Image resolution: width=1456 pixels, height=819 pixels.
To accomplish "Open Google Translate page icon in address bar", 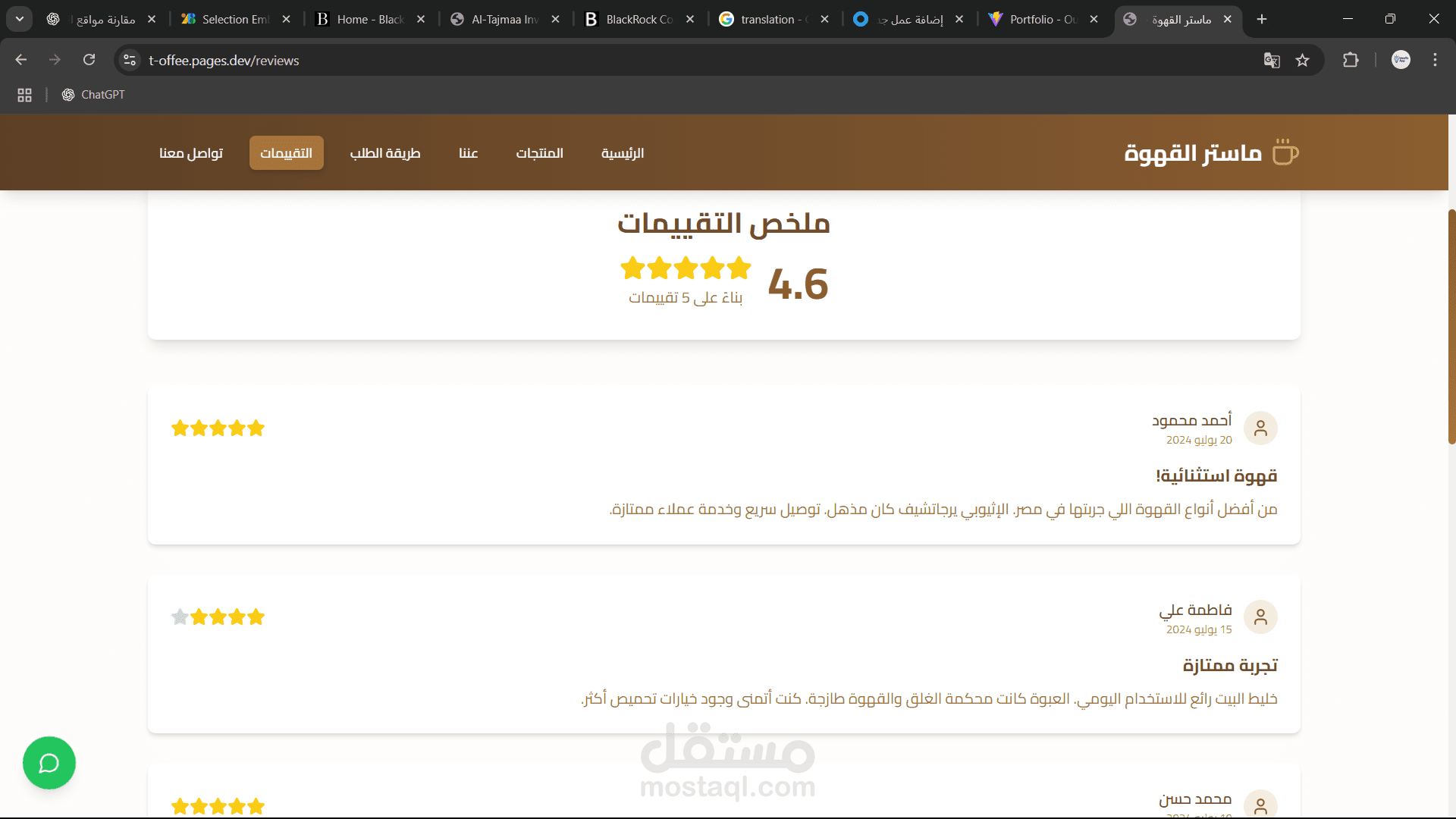I will click(1272, 61).
